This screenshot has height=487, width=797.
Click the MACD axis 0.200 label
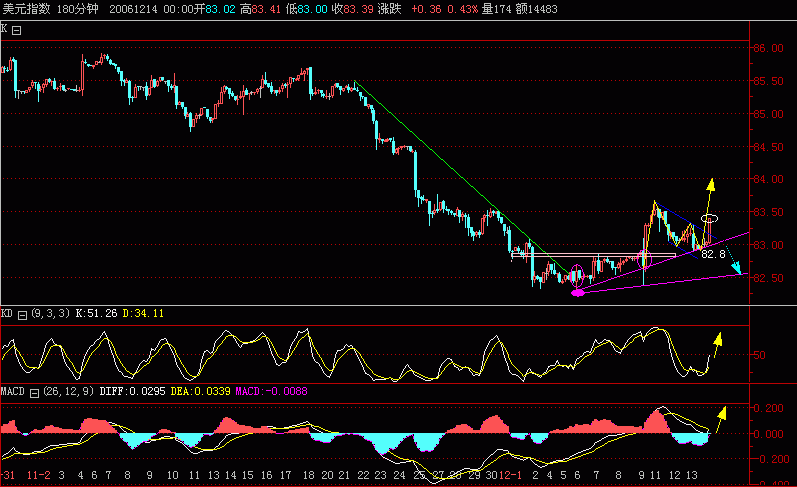click(x=768, y=409)
